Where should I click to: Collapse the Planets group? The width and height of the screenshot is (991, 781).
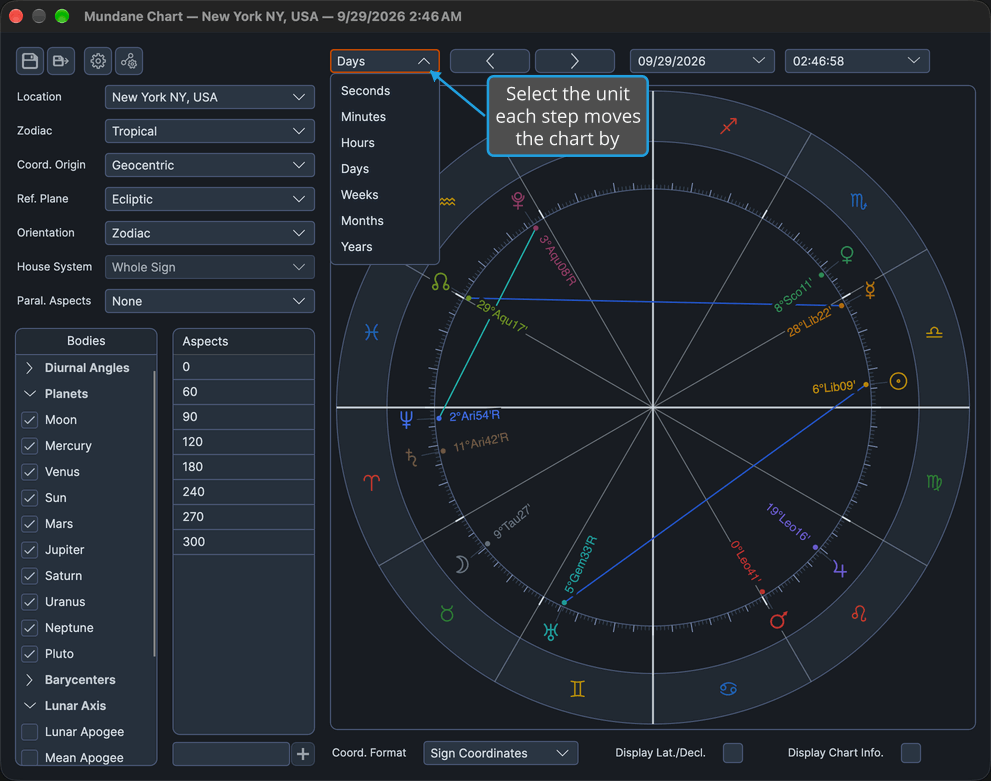(x=29, y=394)
